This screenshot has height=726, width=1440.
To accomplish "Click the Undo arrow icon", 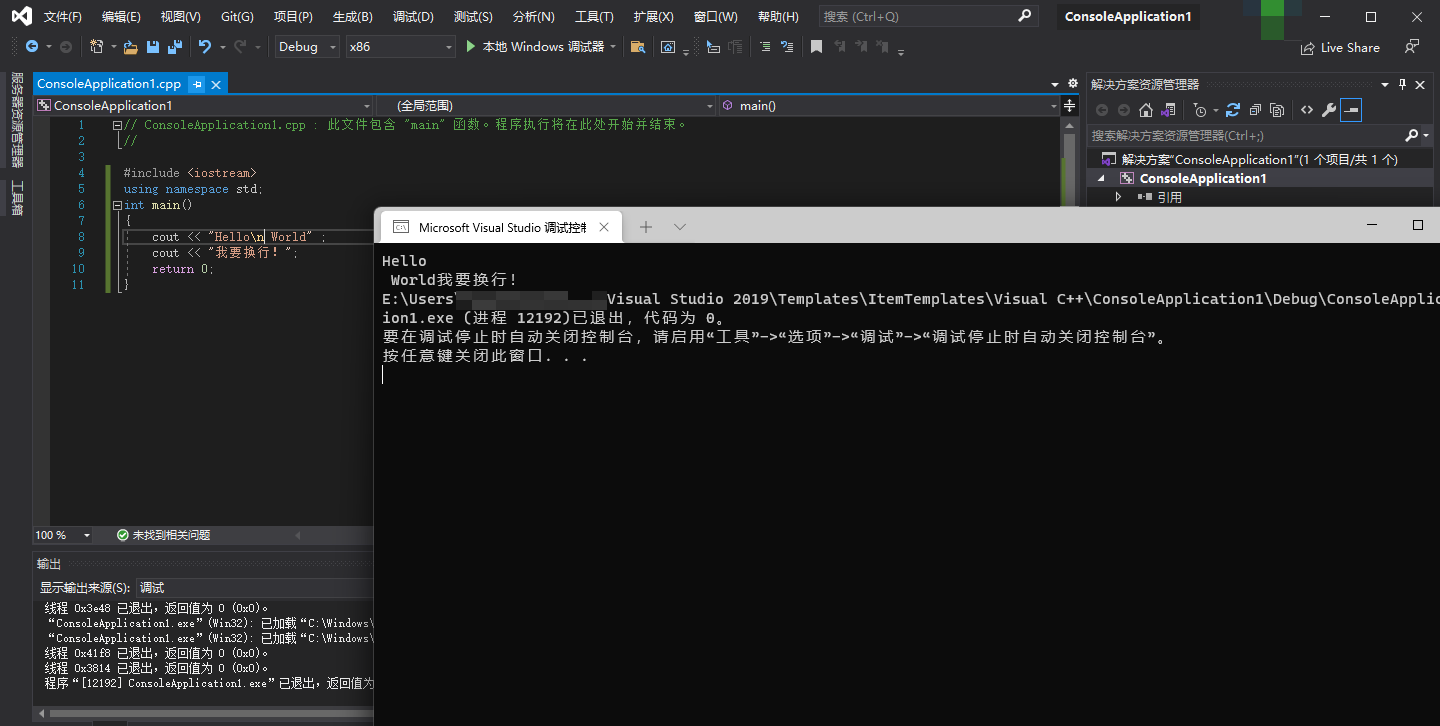I will (x=205, y=47).
